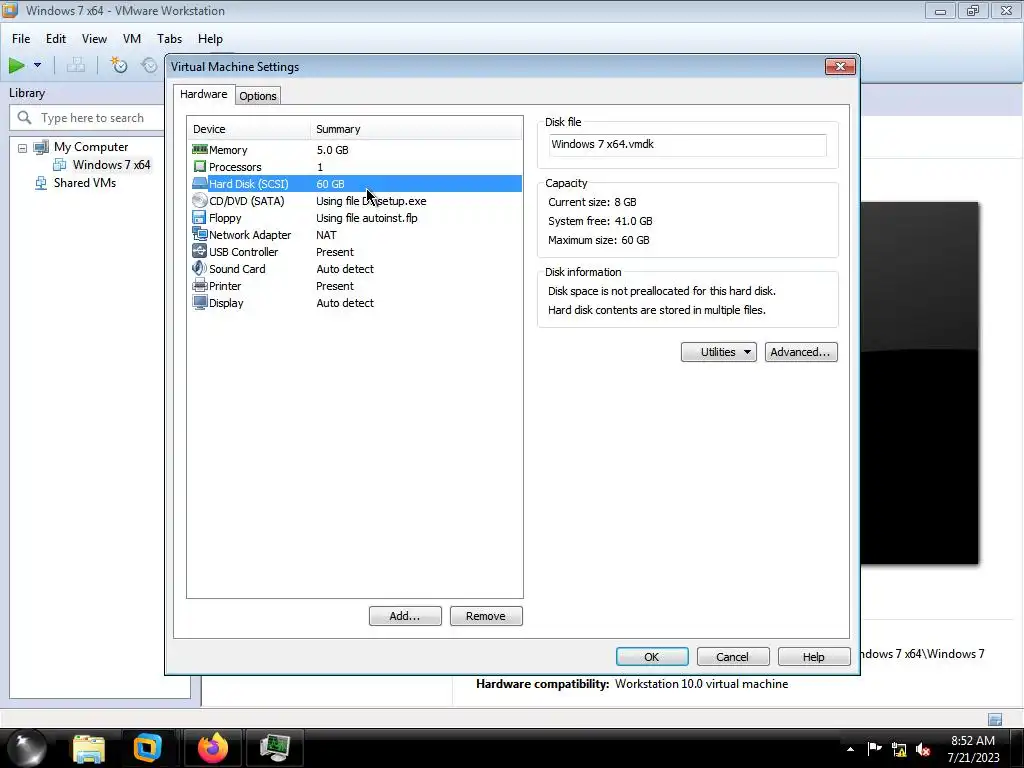Click the Remove button

[x=486, y=616]
